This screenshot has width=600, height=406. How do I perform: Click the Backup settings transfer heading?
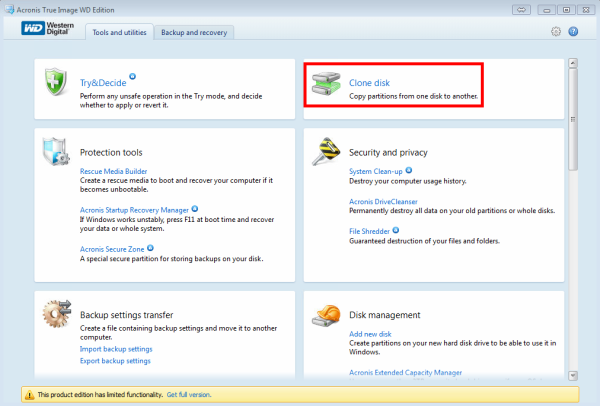click(x=127, y=315)
